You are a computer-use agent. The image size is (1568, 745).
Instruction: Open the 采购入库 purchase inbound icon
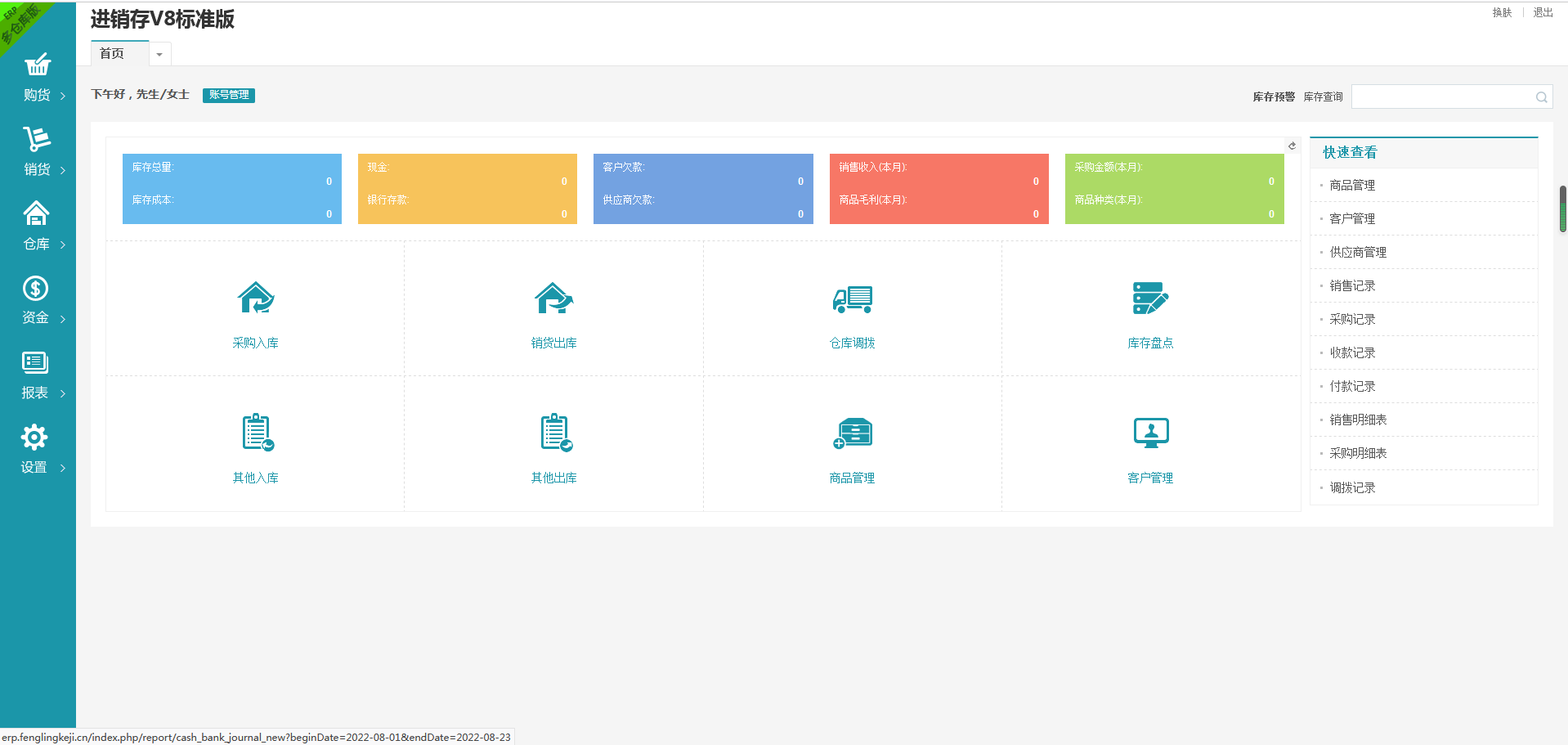[256, 298]
